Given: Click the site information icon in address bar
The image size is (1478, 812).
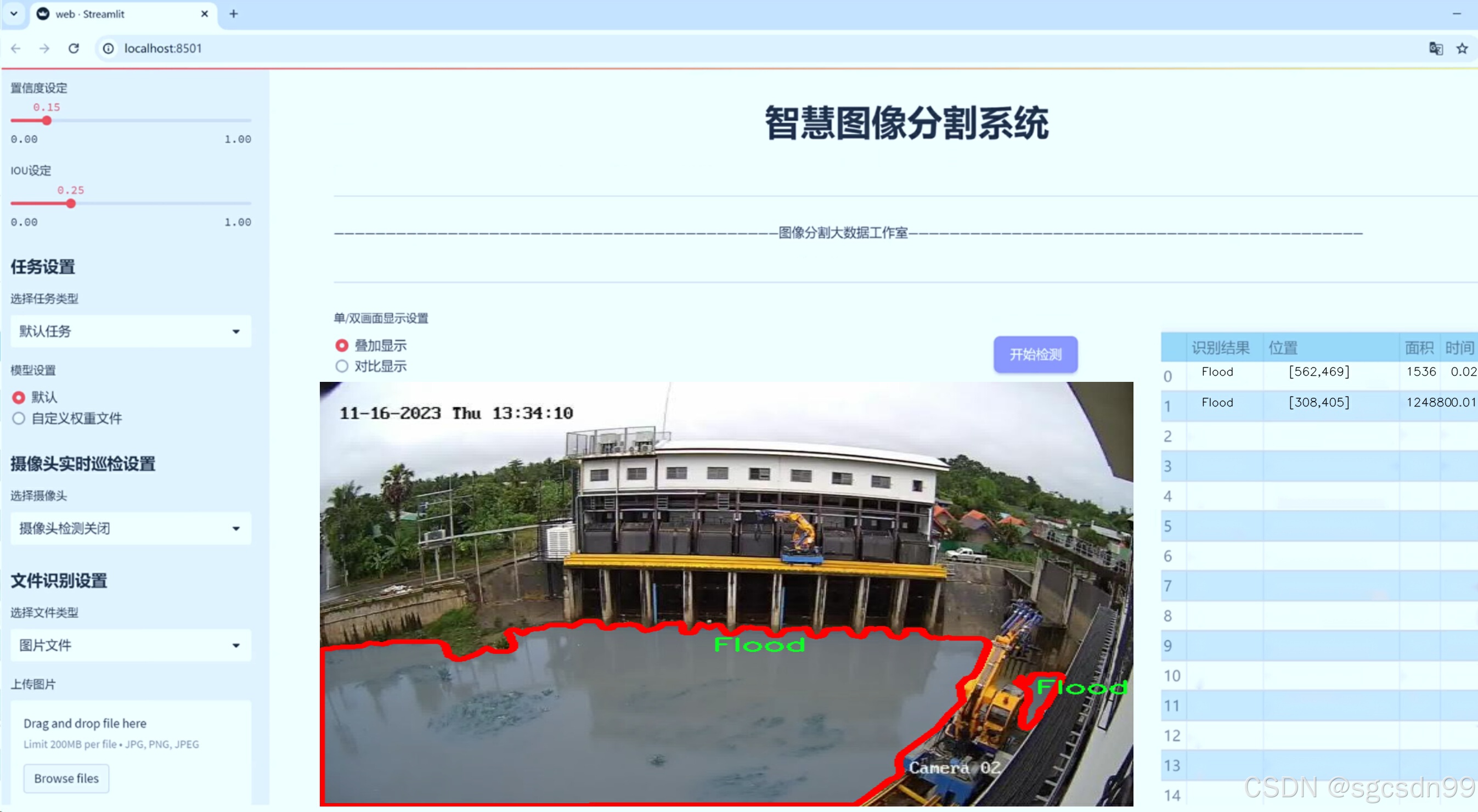Looking at the screenshot, I should (109, 48).
